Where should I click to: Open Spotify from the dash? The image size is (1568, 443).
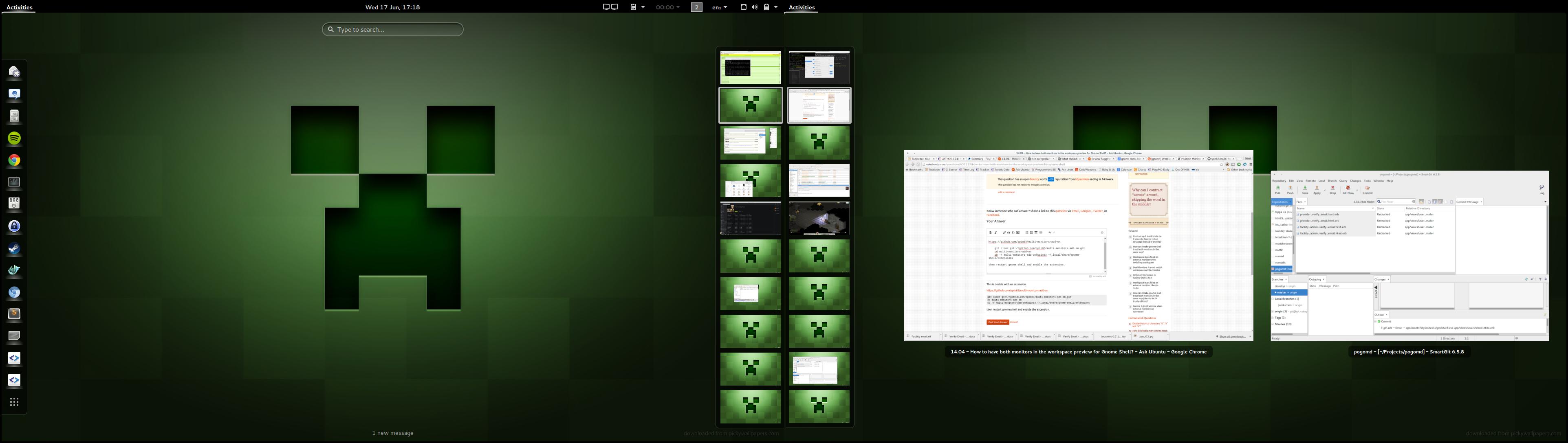tap(14, 138)
